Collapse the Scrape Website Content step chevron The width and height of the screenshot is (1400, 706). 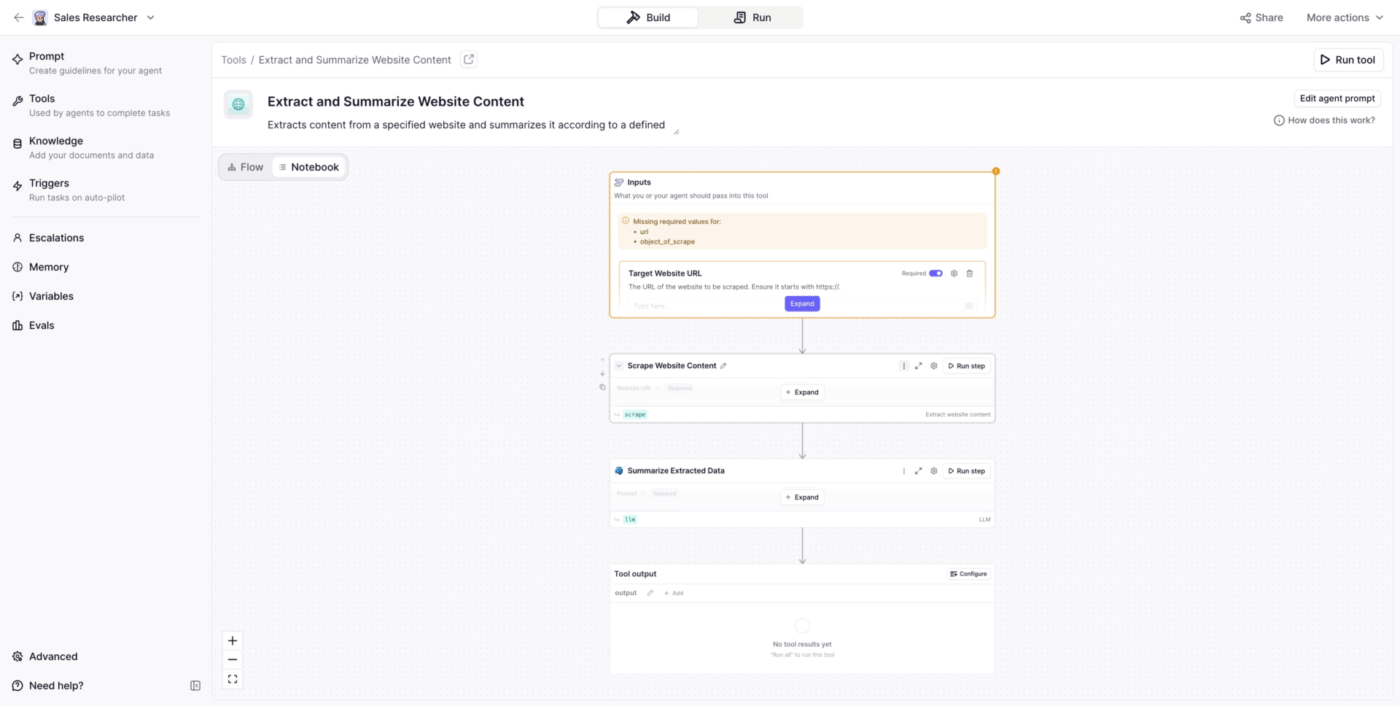point(619,366)
